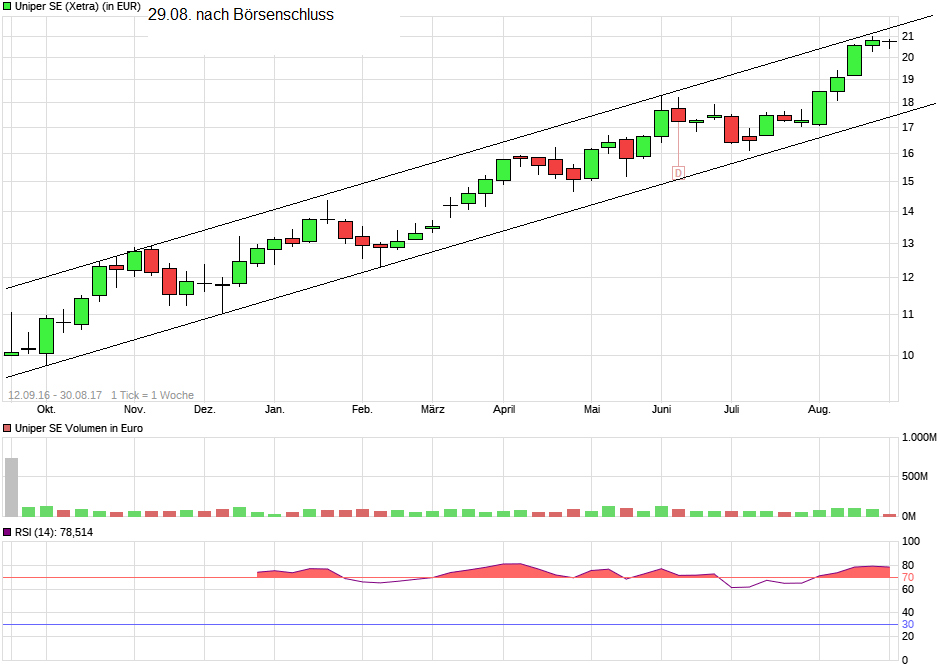
Task: Click the 'RSI (14): 78,514' label
Action: (x=54, y=532)
